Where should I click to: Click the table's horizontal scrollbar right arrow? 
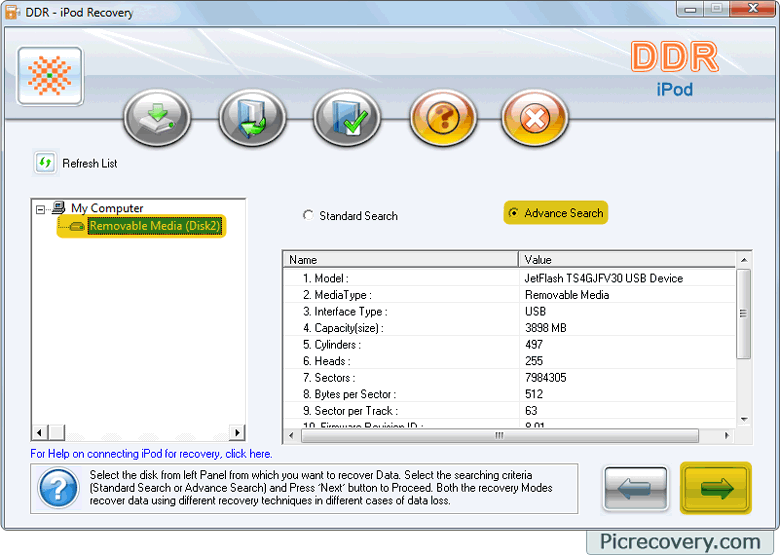[x=727, y=436]
